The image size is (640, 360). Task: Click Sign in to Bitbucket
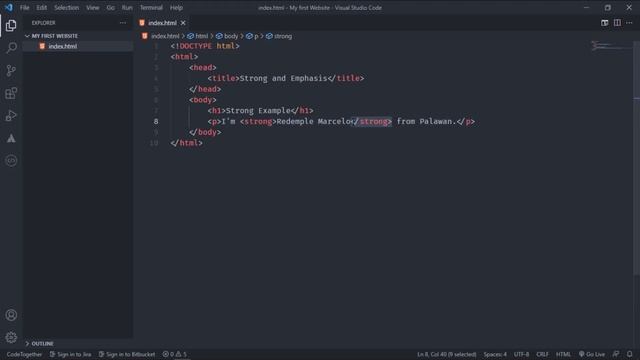[127, 354]
